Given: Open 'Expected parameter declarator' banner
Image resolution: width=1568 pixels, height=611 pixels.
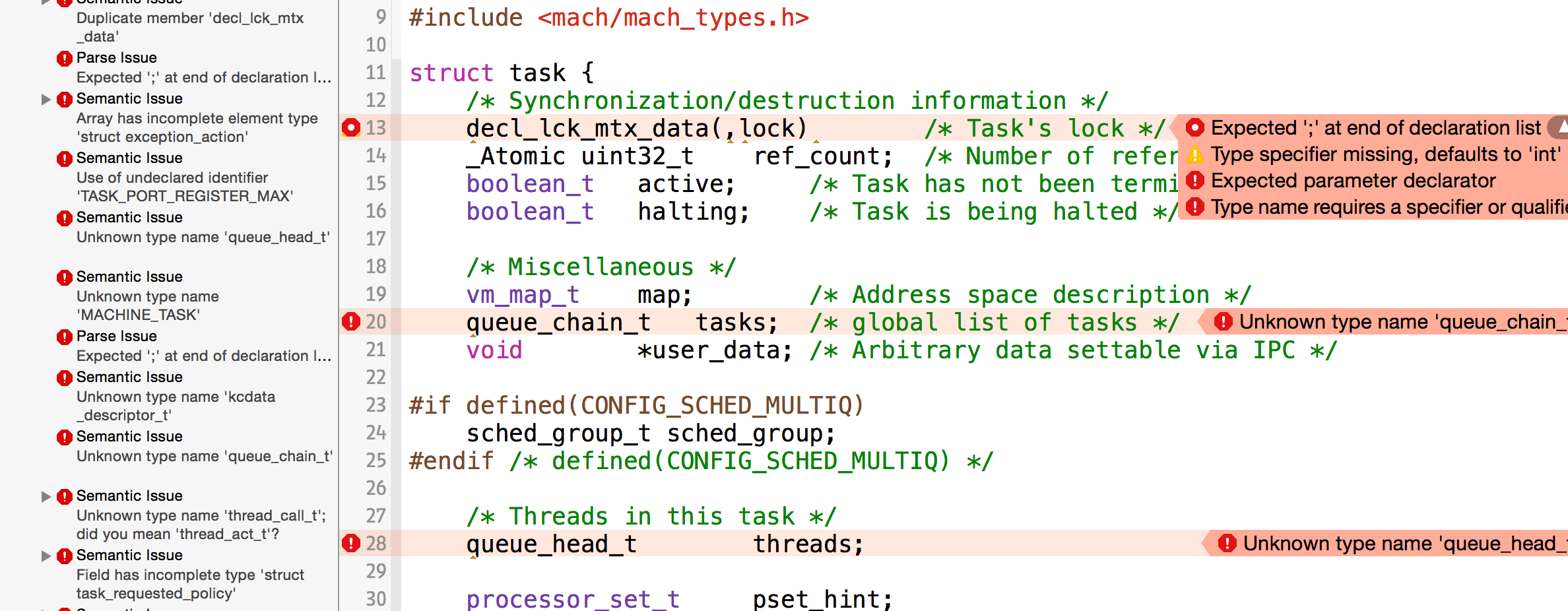Looking at the screenshot, I should [1353, 181].
